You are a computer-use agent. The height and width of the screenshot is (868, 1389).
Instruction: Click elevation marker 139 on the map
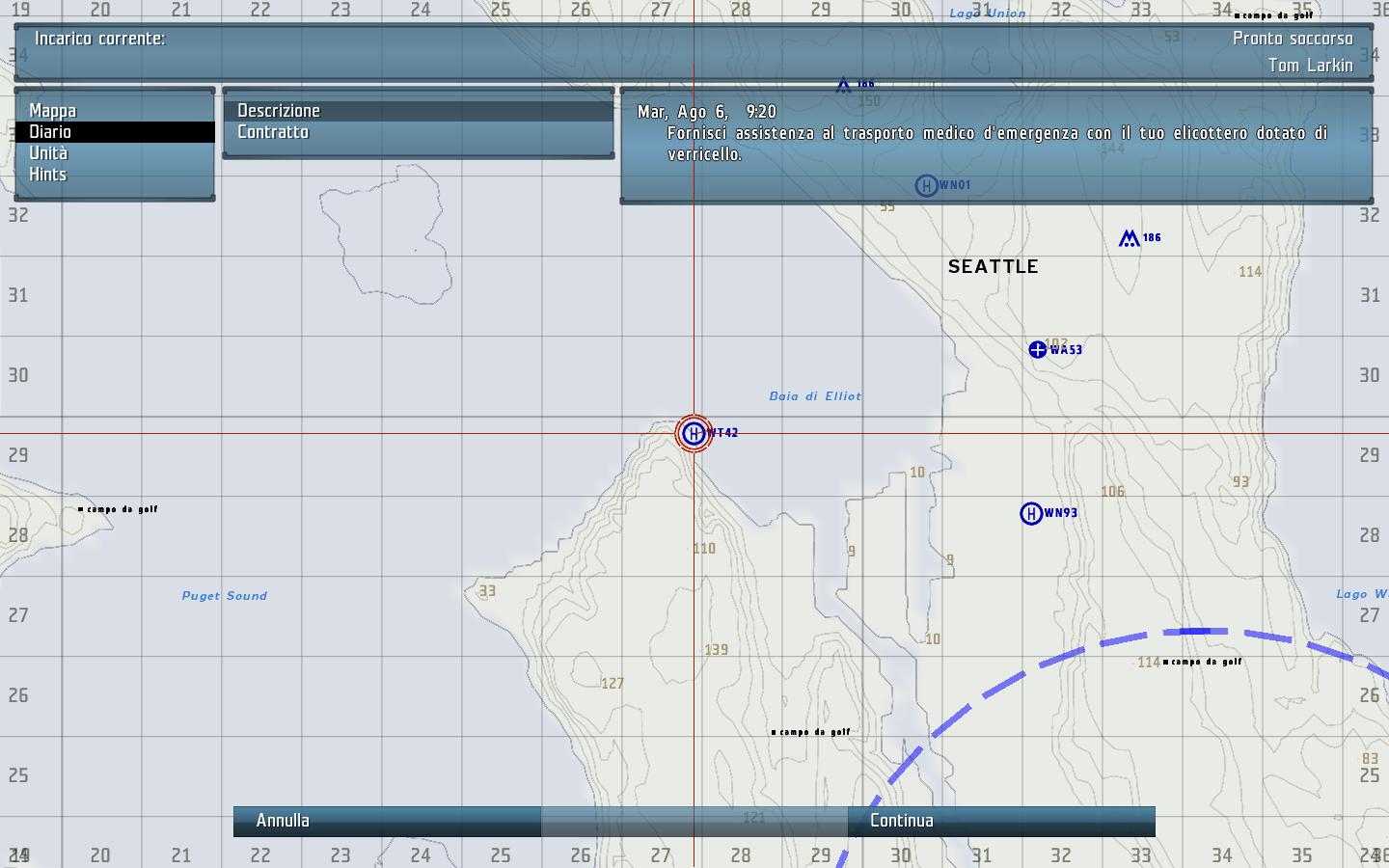coord(717,650)
